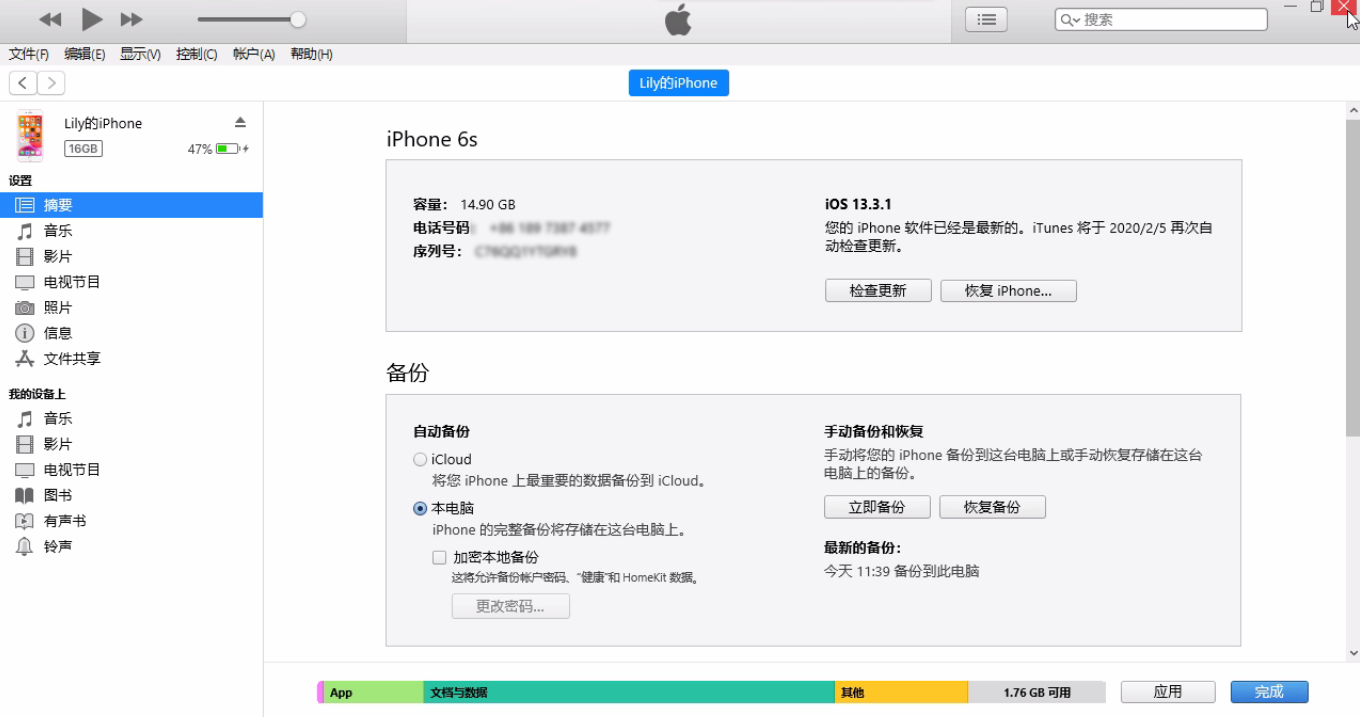
Task: Click the previous track rewind icon
Action: (49, 20)
